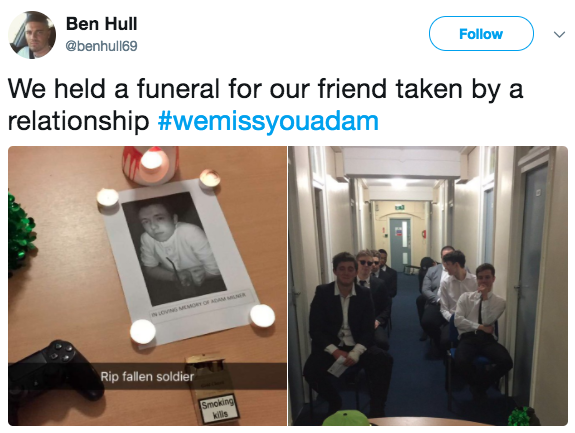Click the tealight candle at bottom-right of printout
575x433 pixels.
[262, 316]
